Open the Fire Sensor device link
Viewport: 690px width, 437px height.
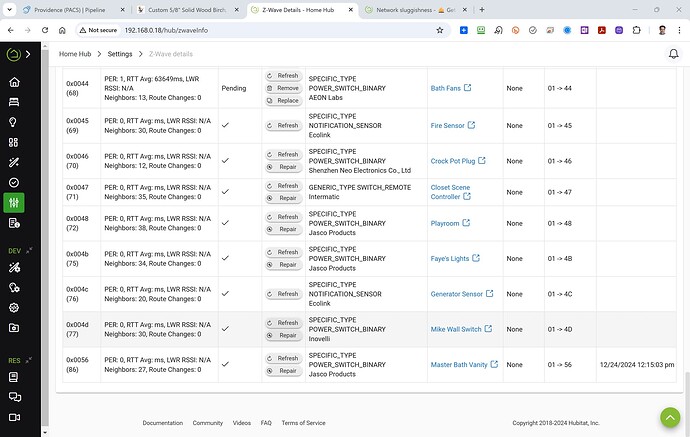point(452,125)
